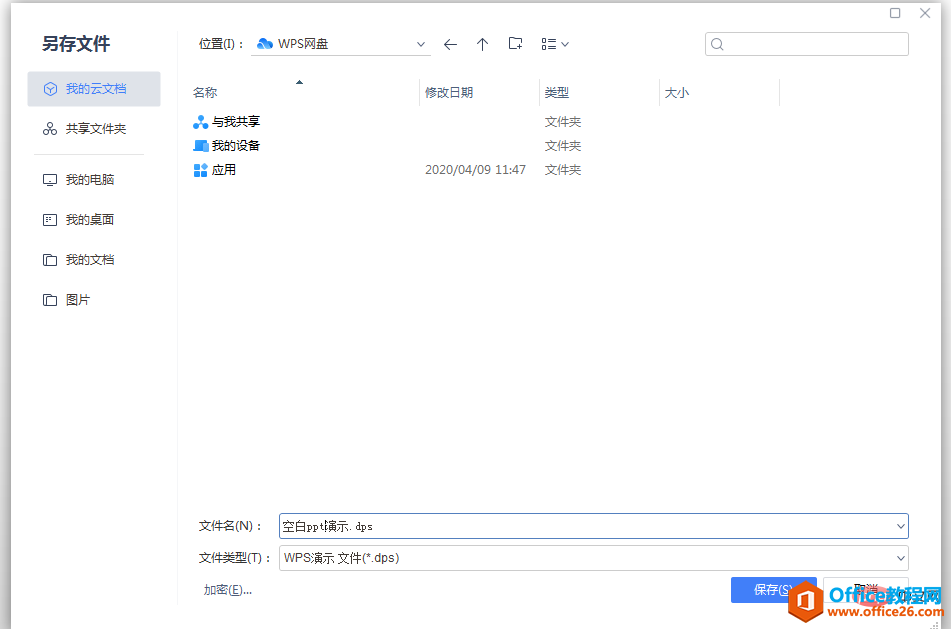Select the 我的设备 folder name
Viewport: 951px width, 629px height.
coord(236,146)
